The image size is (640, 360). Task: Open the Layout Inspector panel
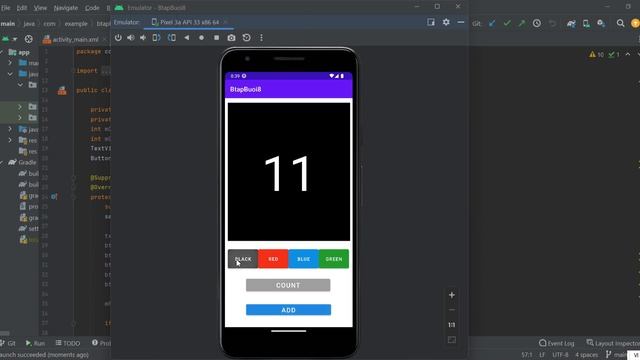coord(613,343)
